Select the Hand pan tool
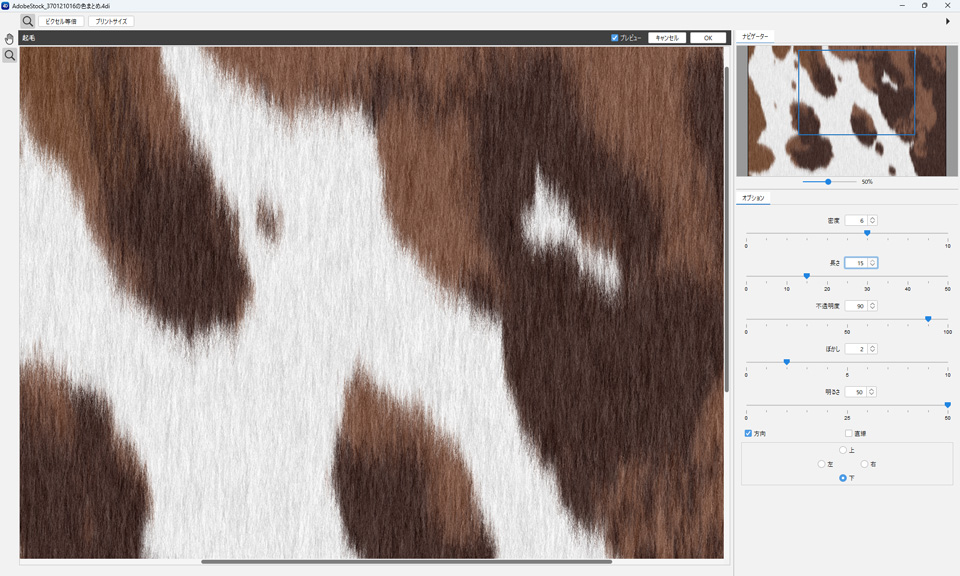Viewport: 960px width, 576px height. [x=9, y=39]
